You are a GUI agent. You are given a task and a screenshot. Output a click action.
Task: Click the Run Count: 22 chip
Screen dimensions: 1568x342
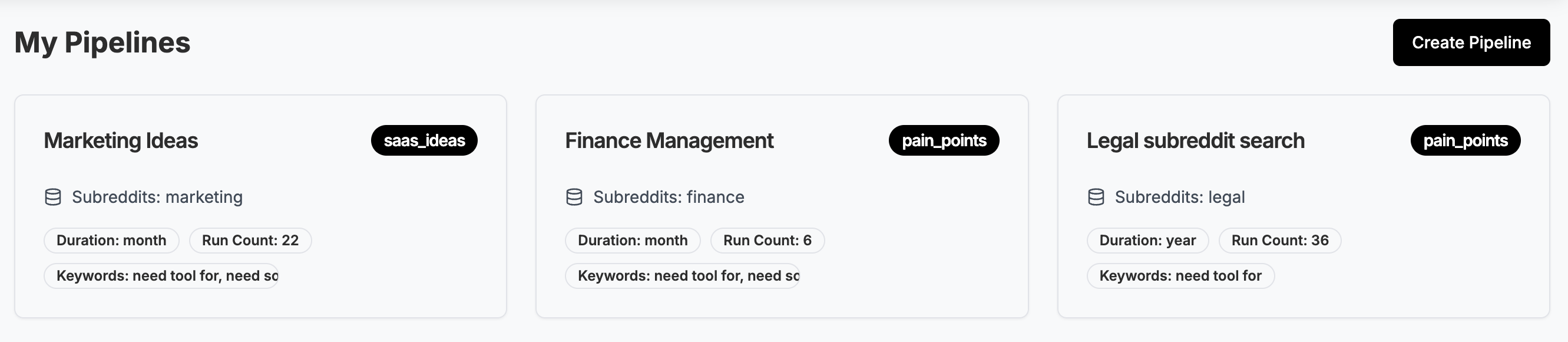[x=250, y=240]
